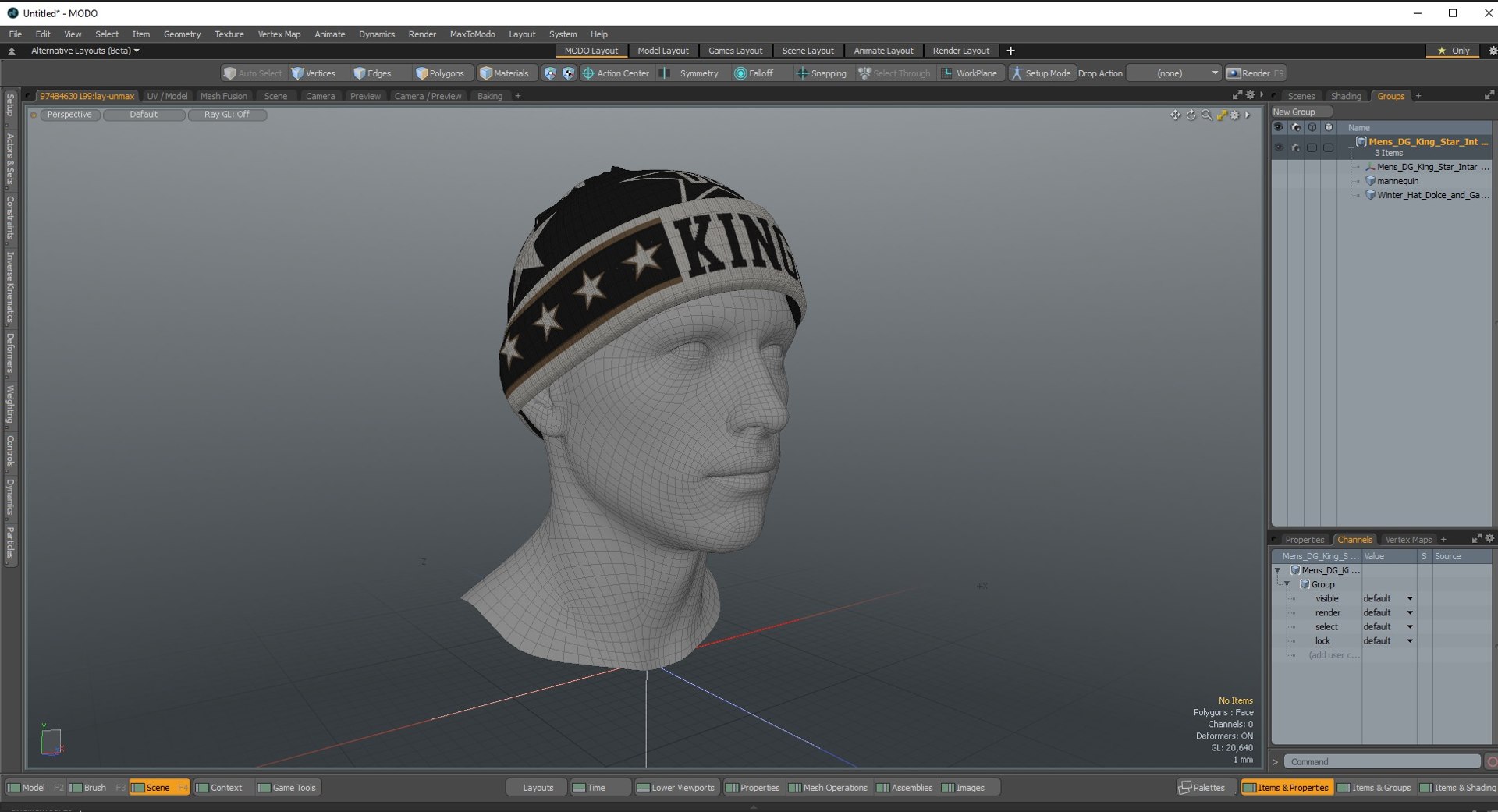This screenshot has width=1498, height=812.
Task: Click the Perspective view button
Action: point(69,115)
